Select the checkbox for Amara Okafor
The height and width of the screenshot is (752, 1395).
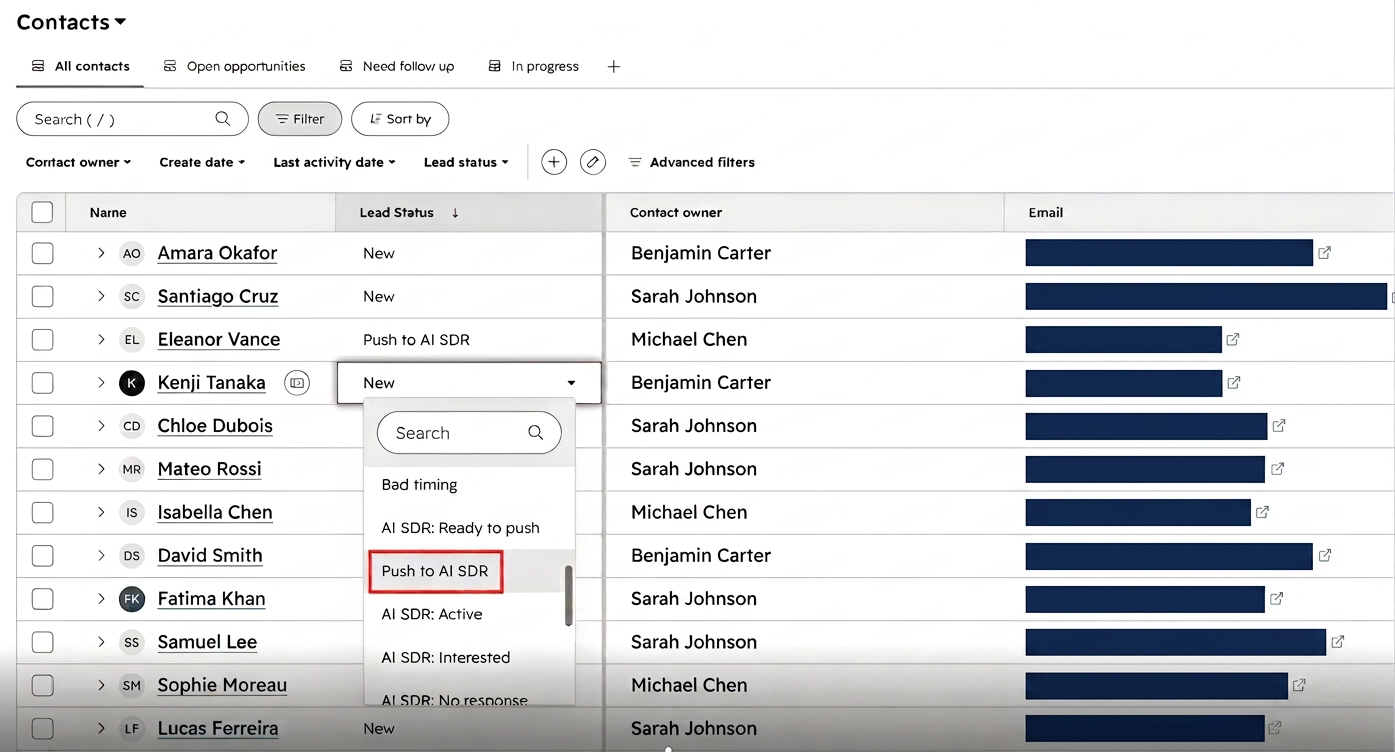pos(42,254)
